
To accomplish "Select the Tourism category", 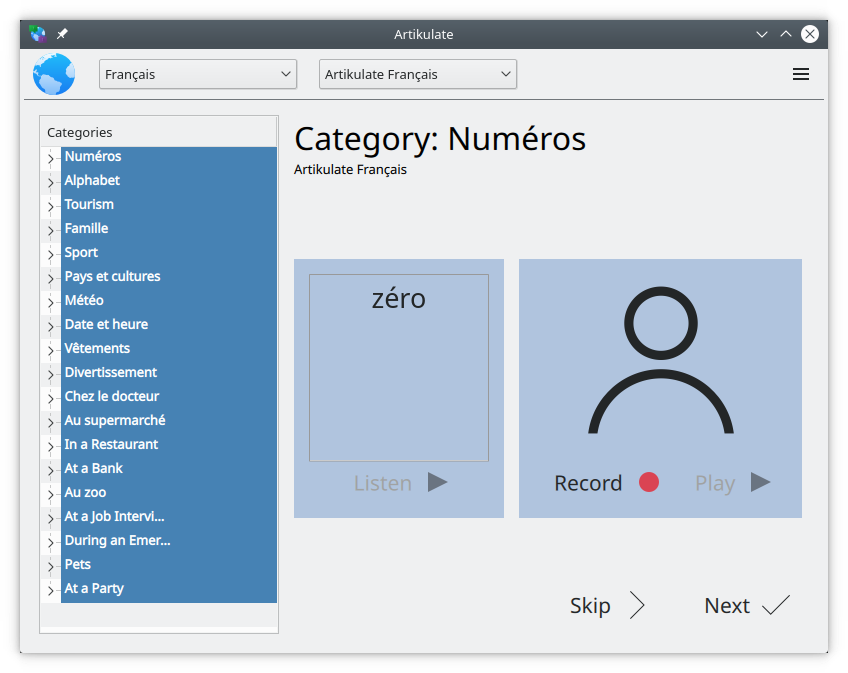I will (89, 204).
